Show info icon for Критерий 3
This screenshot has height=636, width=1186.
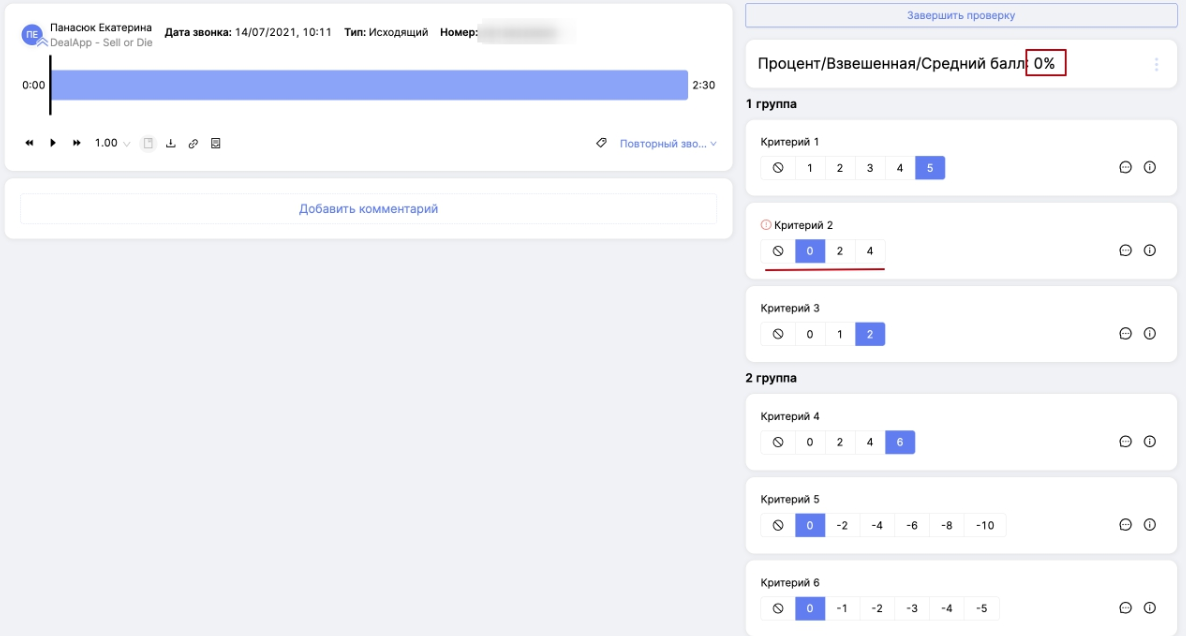point(1149,334)
